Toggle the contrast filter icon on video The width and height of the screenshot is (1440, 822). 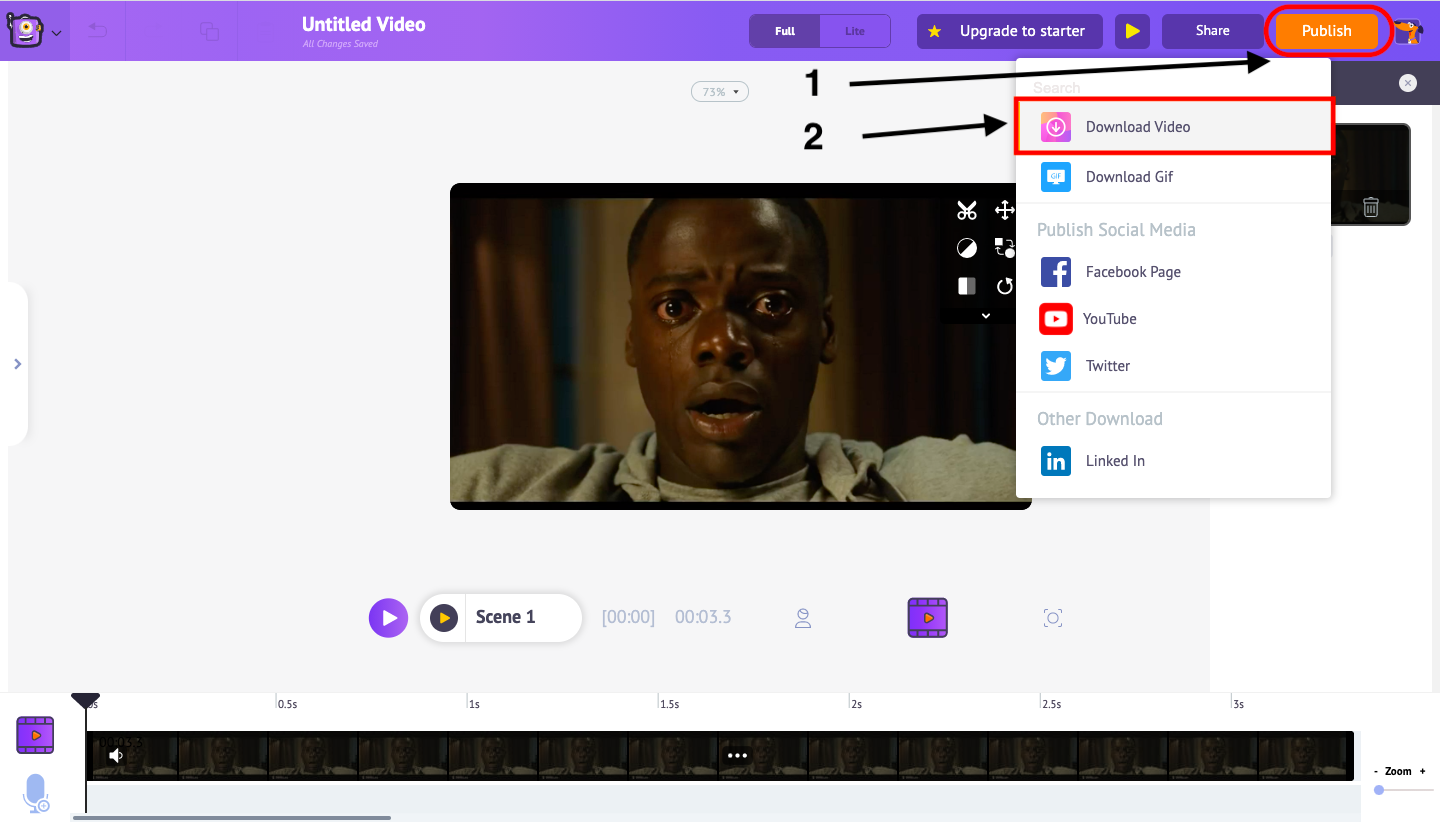coord(966,248)
